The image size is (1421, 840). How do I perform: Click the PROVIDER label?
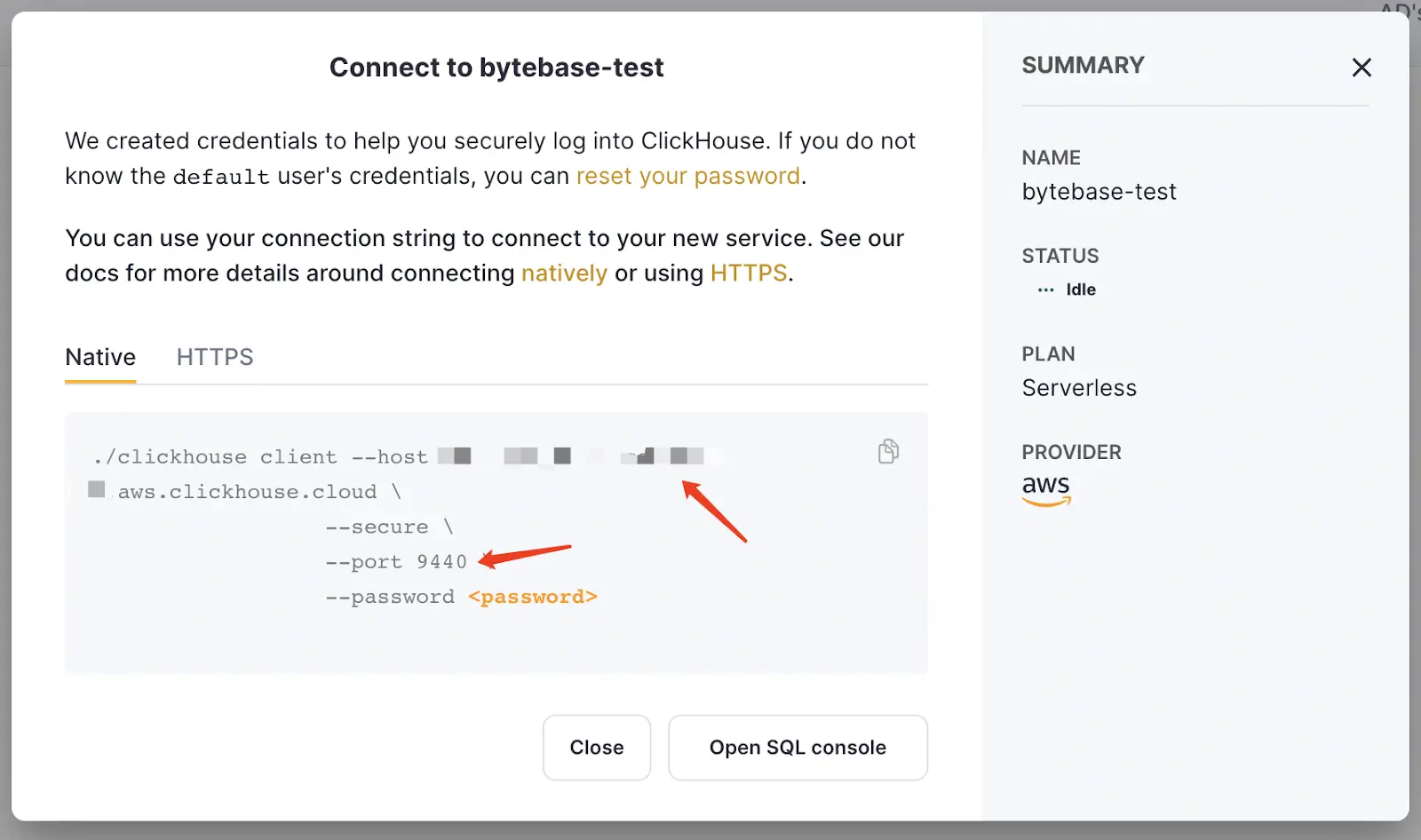1071,452
